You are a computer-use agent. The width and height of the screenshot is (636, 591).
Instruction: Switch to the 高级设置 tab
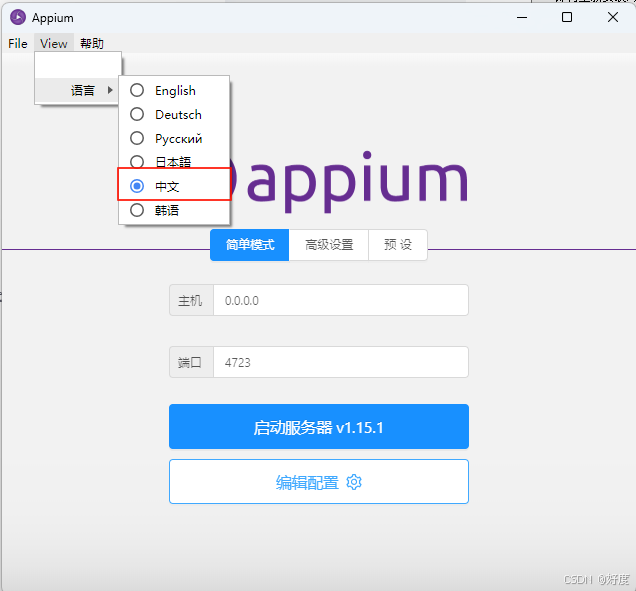click(329, 245)
